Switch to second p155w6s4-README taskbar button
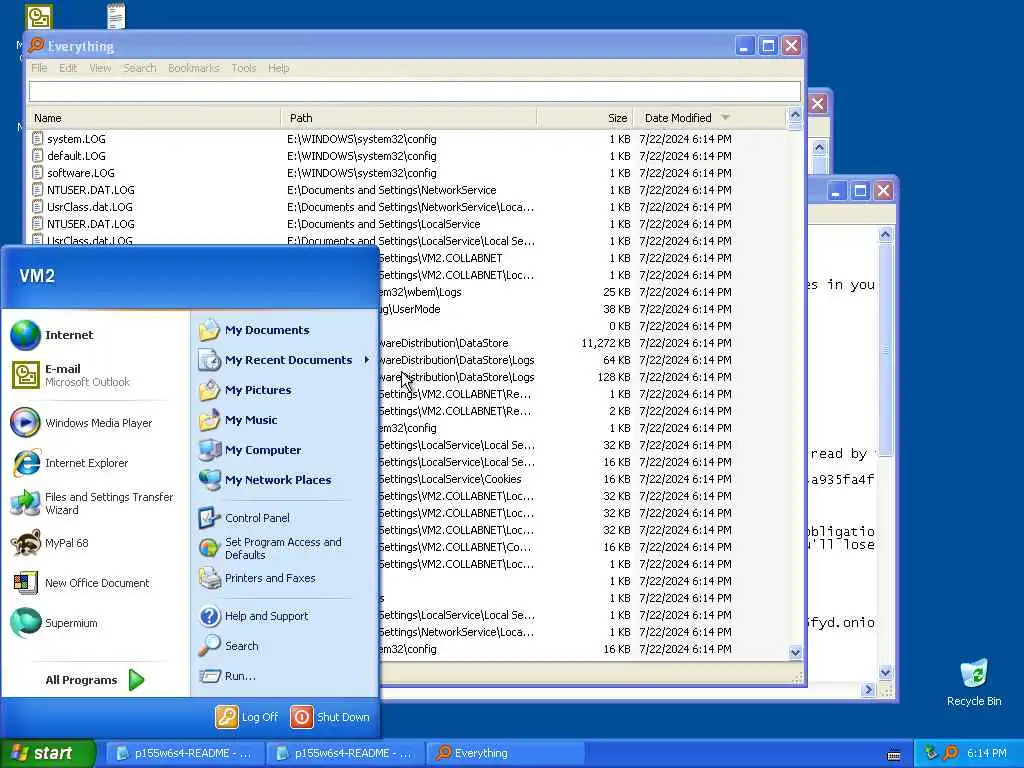Screen dimensions: 1024x768 pyautogui.click(x=345, y=753)
